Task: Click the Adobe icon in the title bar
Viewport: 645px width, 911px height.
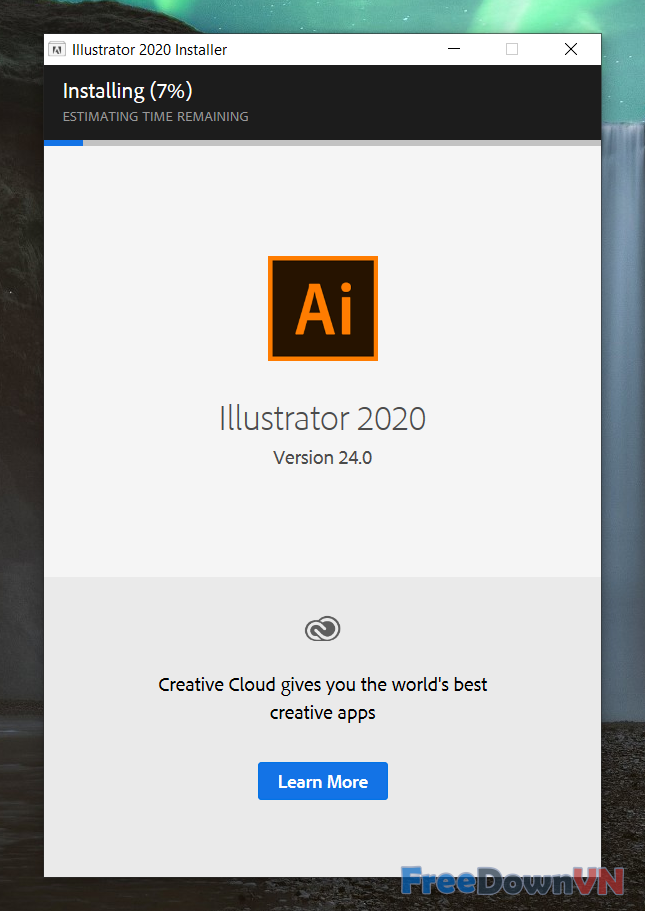Action: (x=57, y=49)
